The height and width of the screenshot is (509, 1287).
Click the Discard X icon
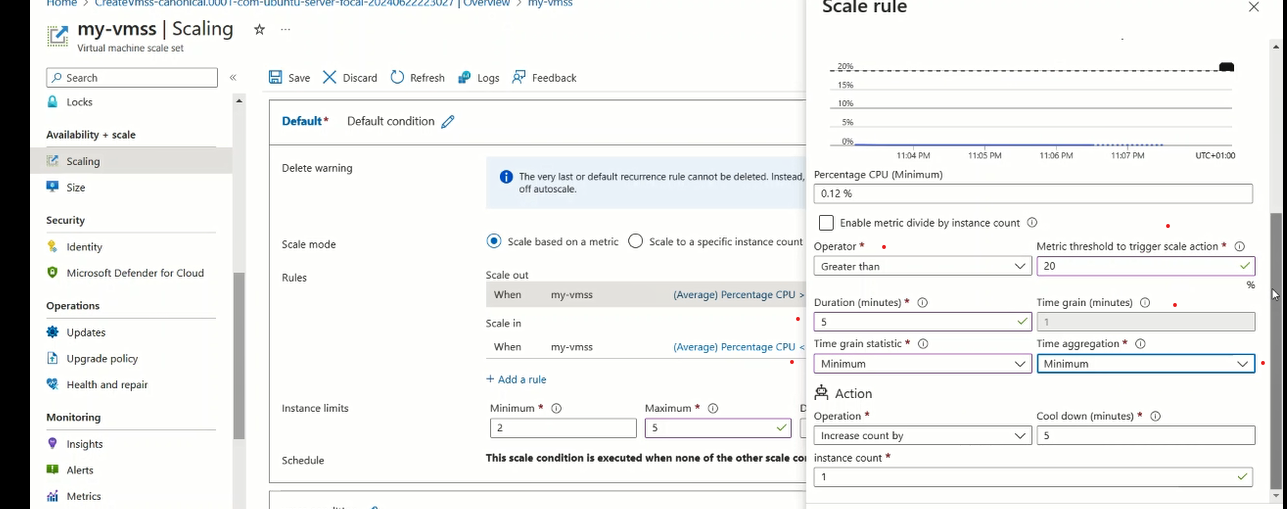tap(330, 78)
